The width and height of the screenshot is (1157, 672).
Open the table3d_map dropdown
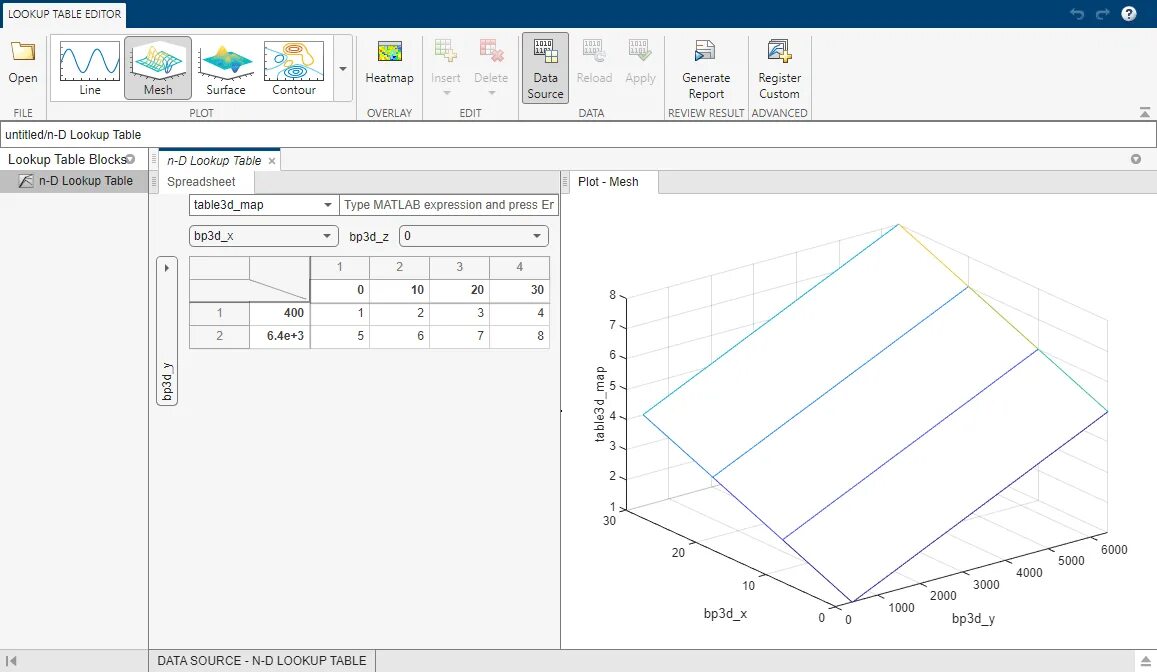263,205
